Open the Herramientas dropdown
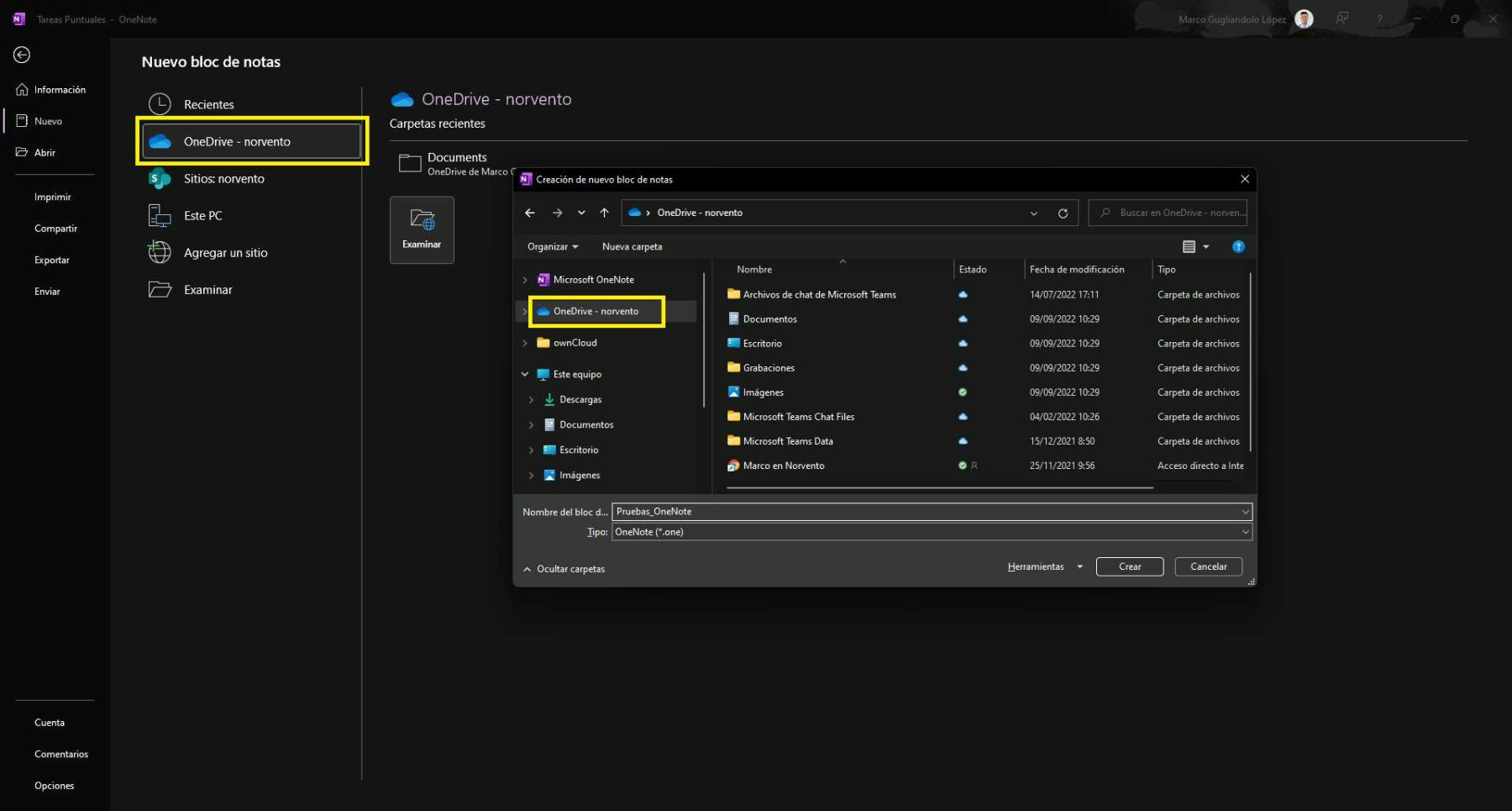This screenshot has height=811, width=1512. (x=1044, y=566)
